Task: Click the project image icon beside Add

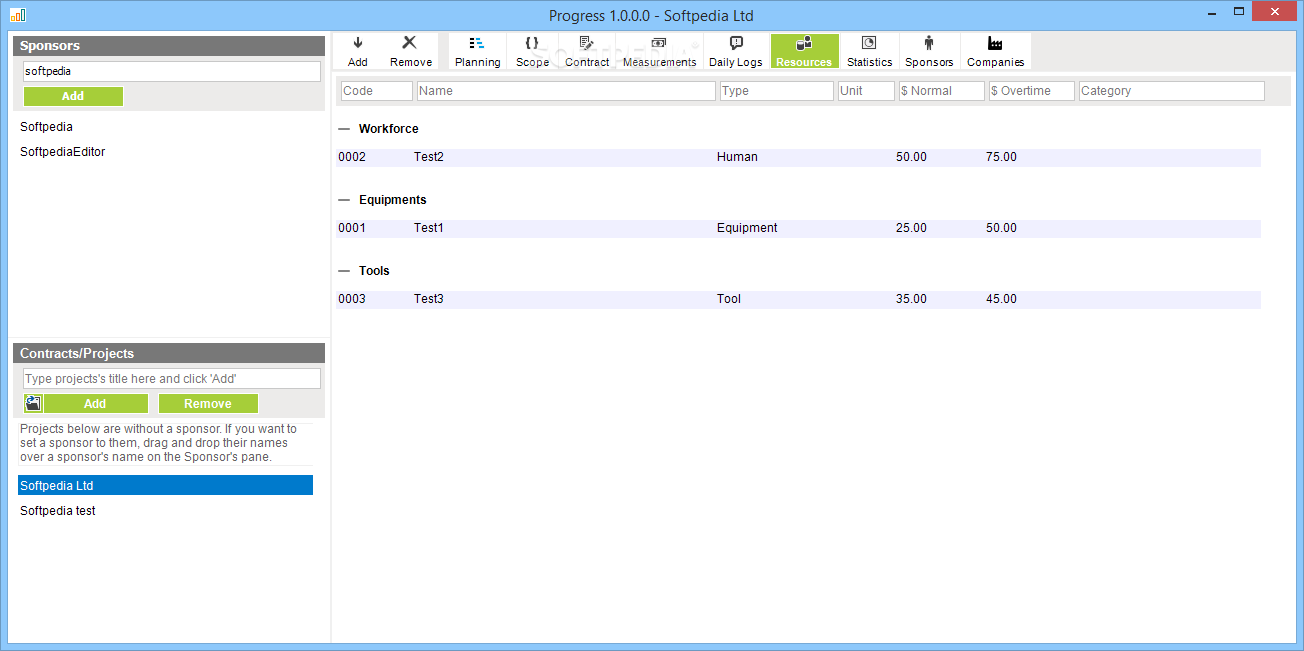Action: pyautogui.click(x=33, y=403)
